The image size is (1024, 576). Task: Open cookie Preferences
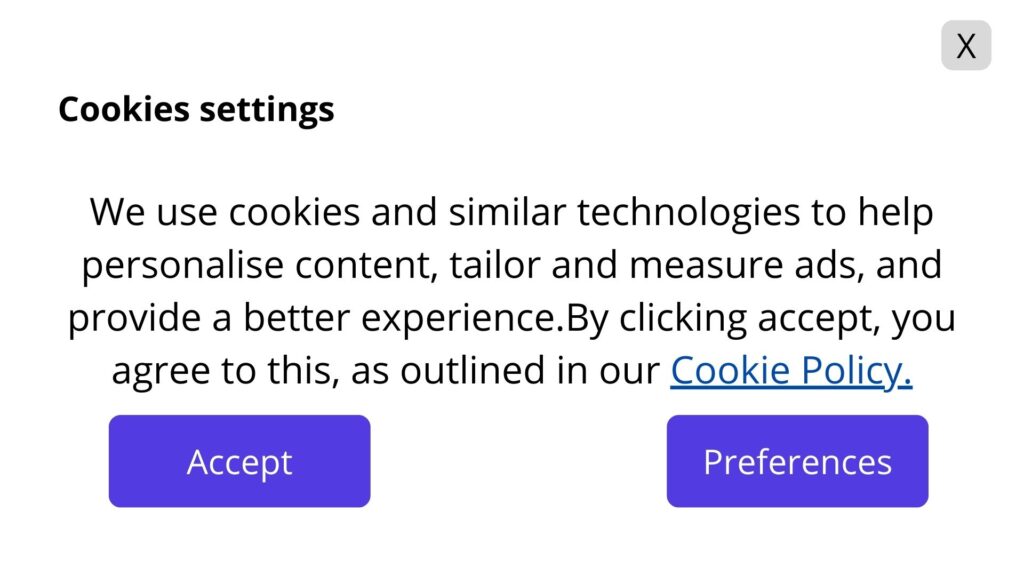pyautogui.click(x=797, y=462)
